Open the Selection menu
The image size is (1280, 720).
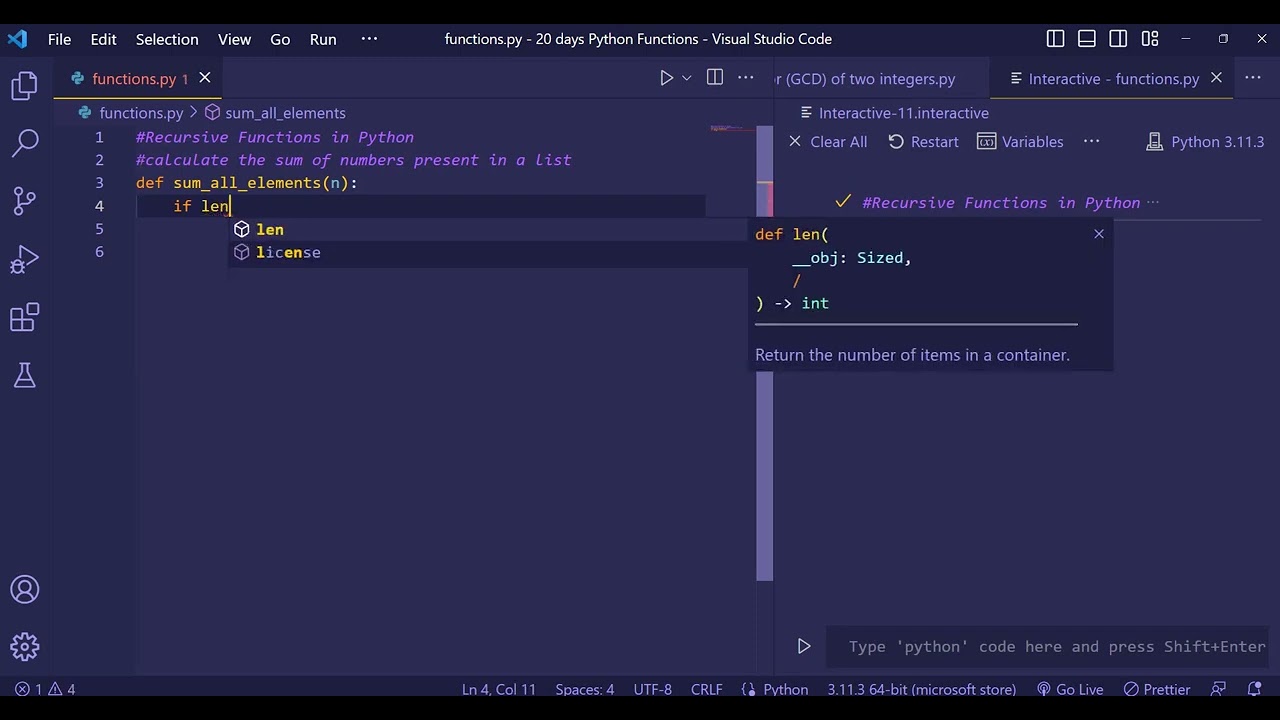coord(167,39)
